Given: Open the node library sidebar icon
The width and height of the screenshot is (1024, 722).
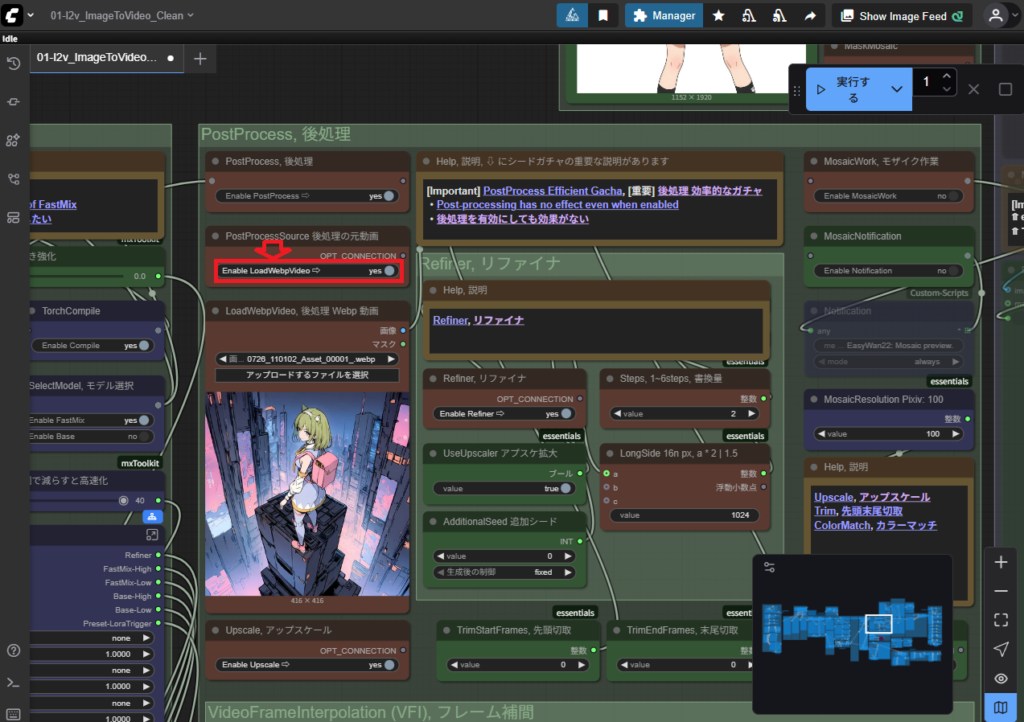Looking at the screenshot, I should click(x=13, y=140).
